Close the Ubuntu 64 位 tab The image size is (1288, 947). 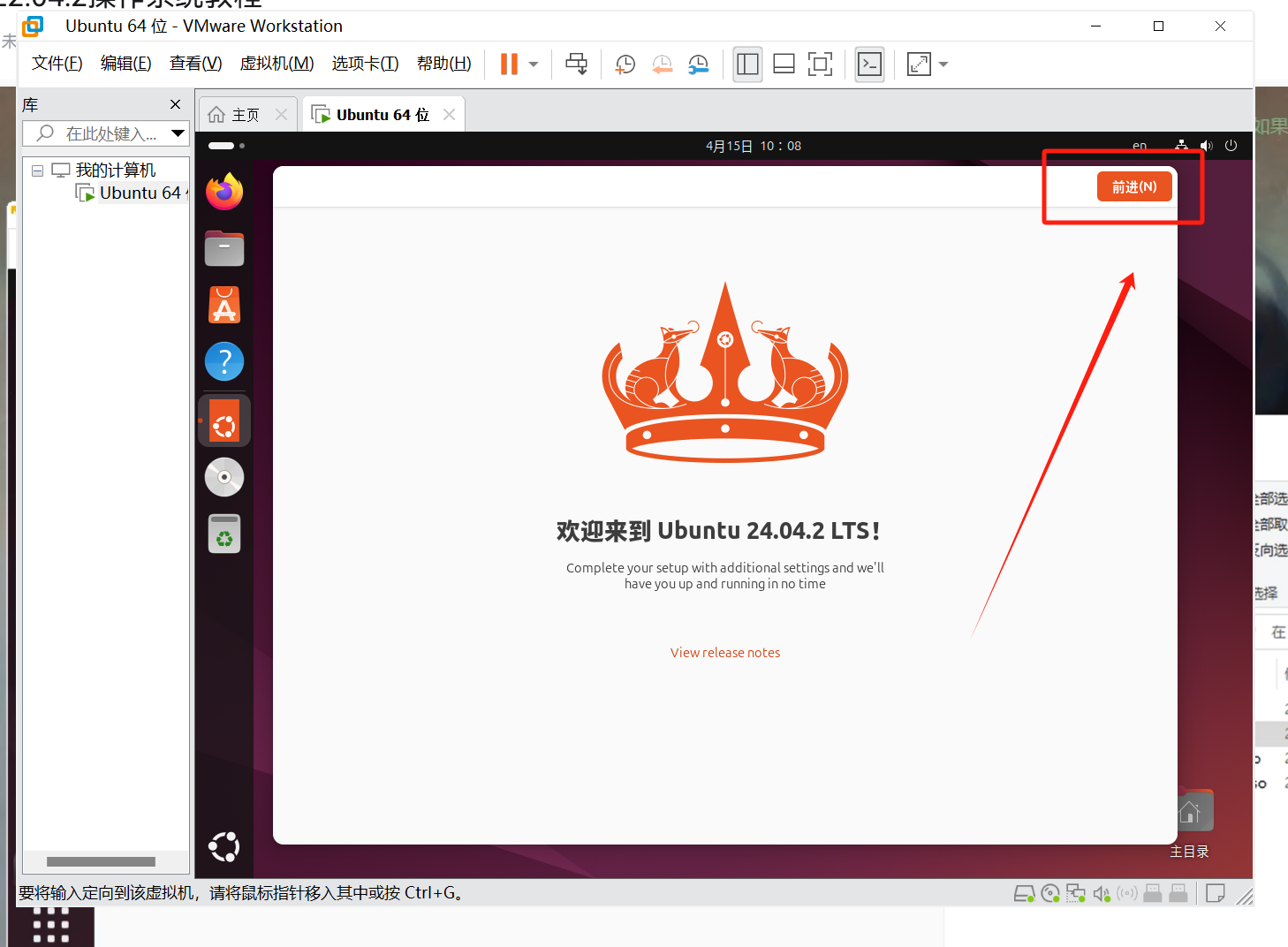pos(450,115)
